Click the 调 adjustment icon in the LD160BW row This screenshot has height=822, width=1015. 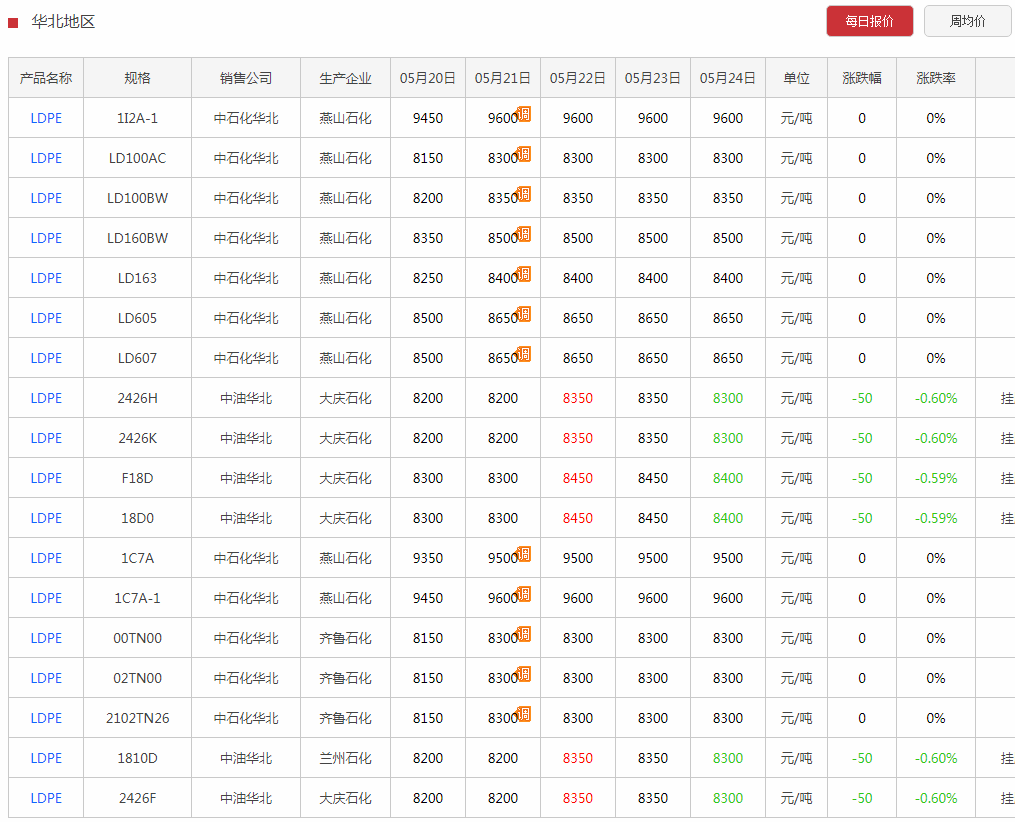pos(524,234)
